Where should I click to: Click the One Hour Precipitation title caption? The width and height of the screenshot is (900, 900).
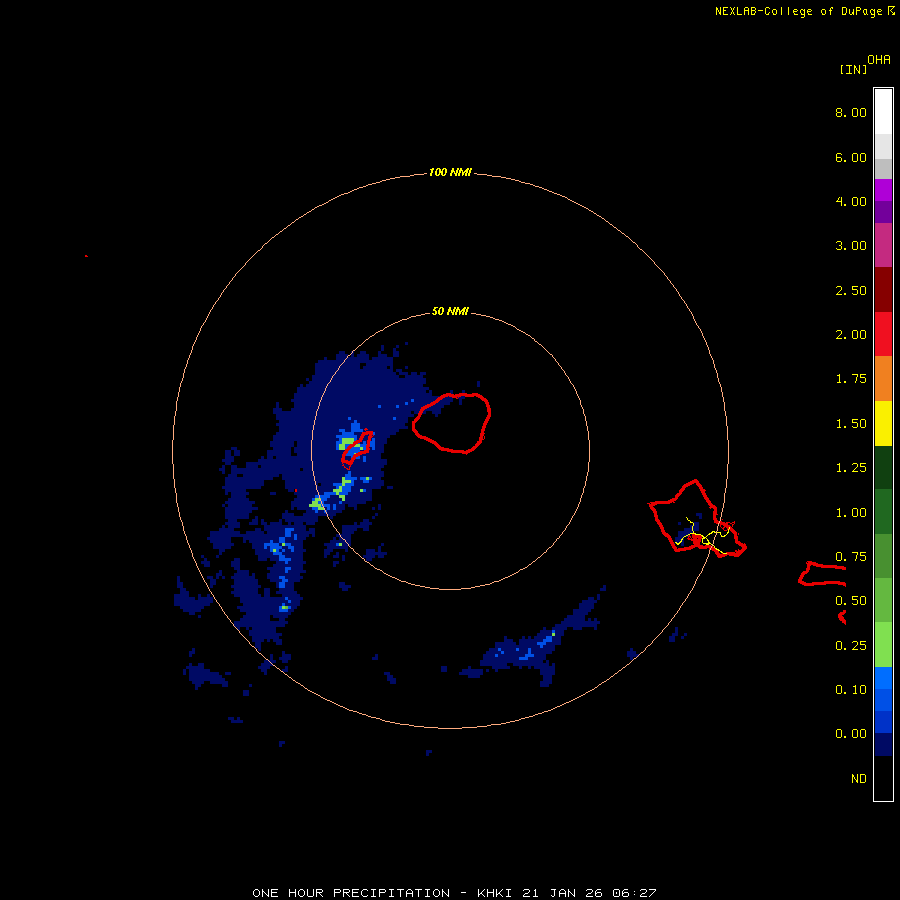(x=454, y=893)
